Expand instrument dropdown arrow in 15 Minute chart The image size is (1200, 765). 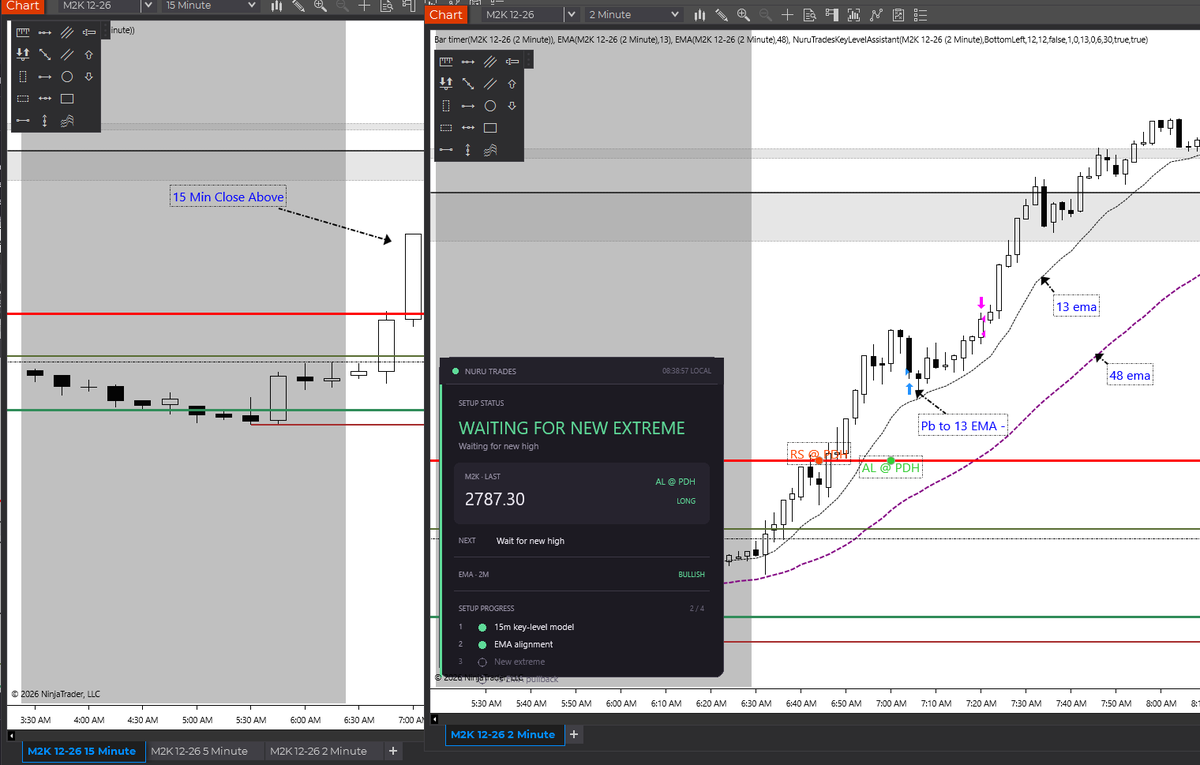(x=148, y=6)
